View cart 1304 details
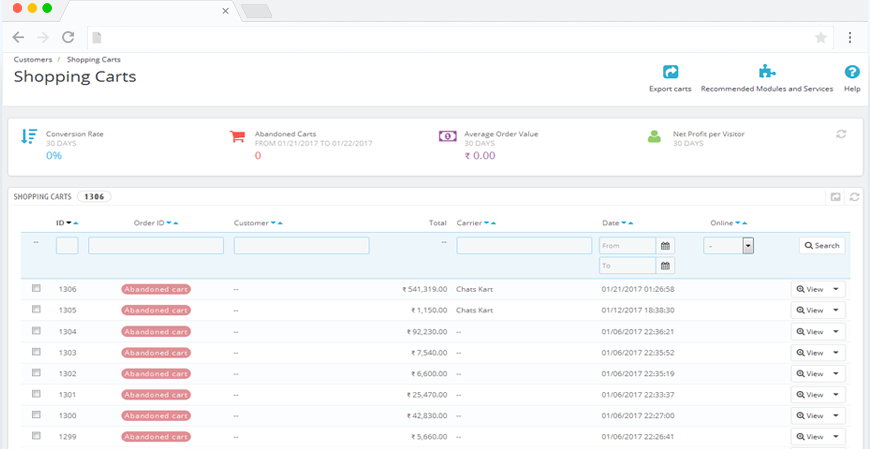The width and height of the screenshot is (870, 449). 810,331
